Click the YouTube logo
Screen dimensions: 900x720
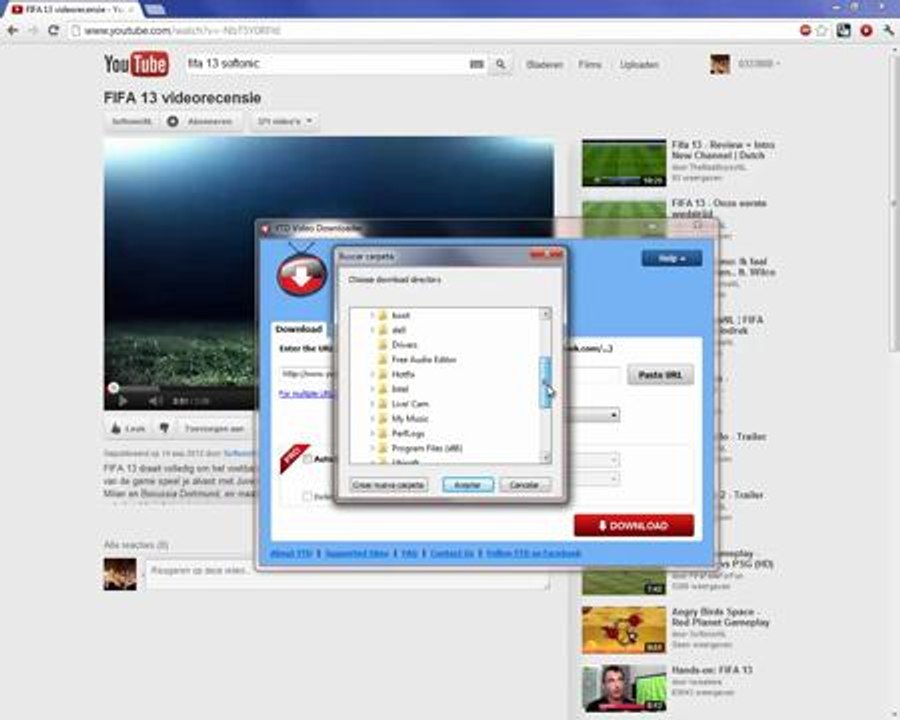tap(136, 64)
